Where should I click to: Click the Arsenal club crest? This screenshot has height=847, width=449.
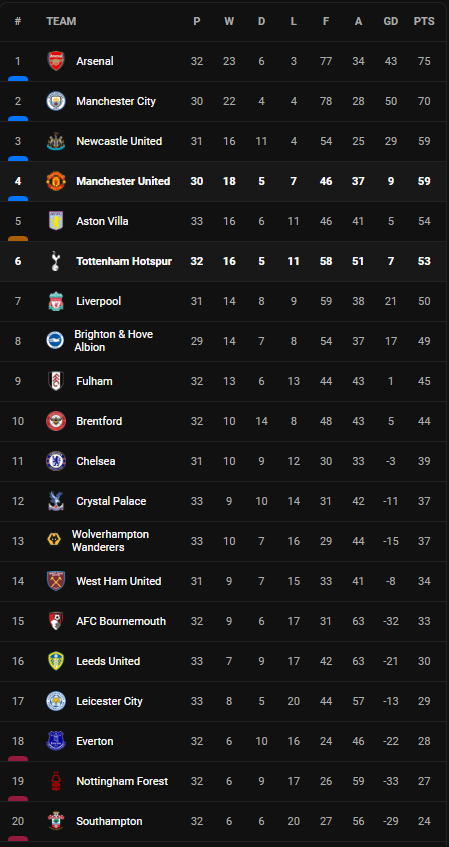pyautogui.click(x=56, y=61)
